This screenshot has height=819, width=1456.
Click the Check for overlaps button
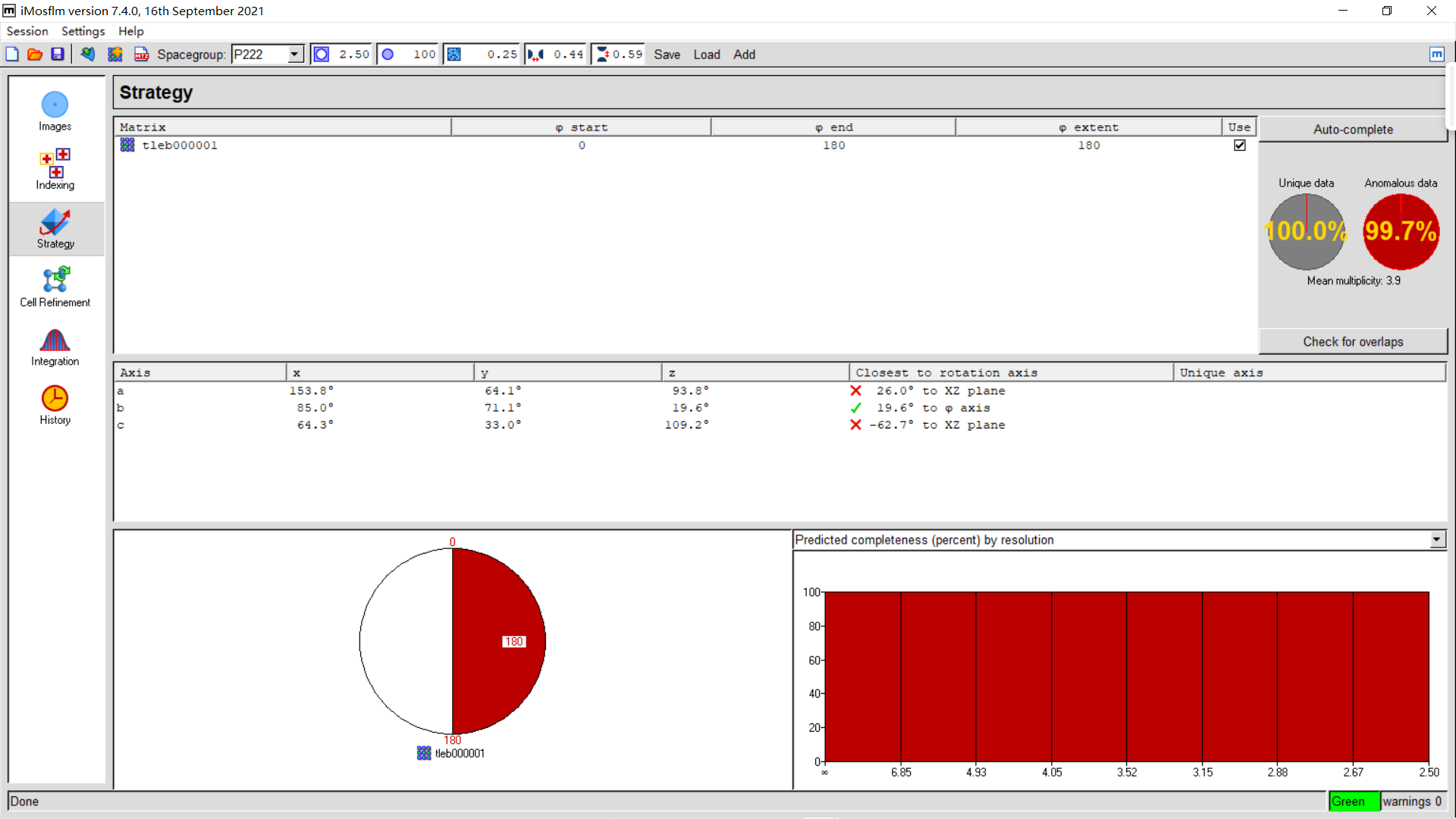point(1353,342)
